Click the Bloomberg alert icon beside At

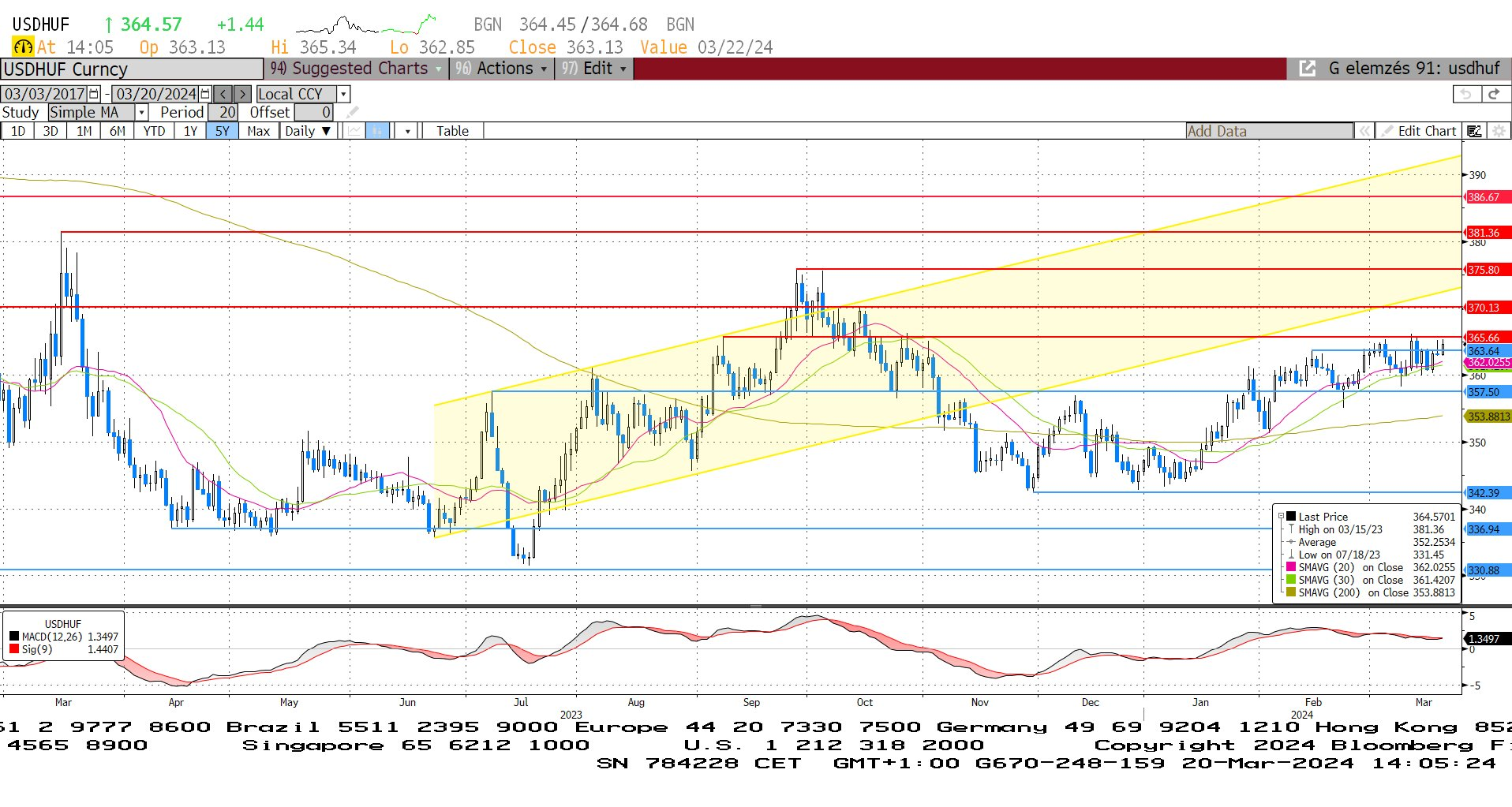tap(23, 47)
